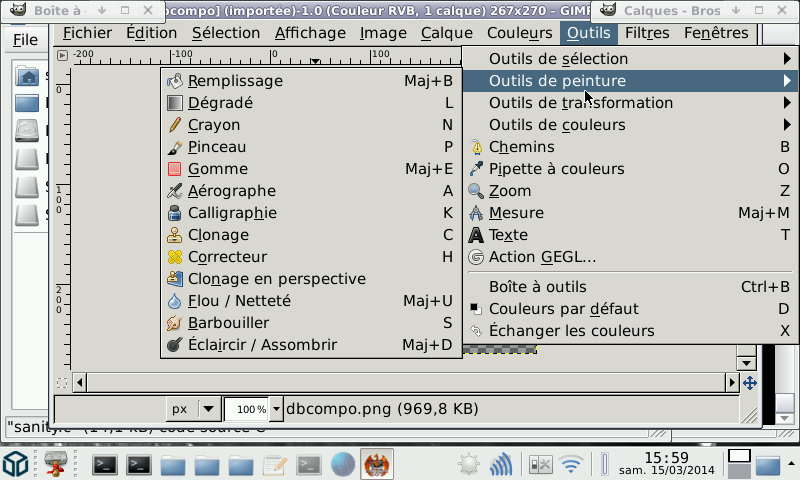Click Boîte à outils menu entry

pos(537,287)
